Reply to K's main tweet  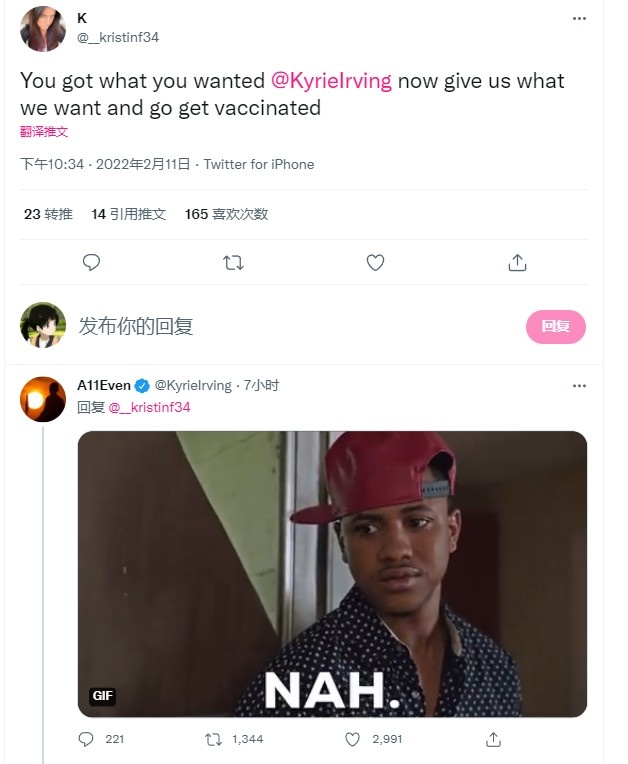click(91, 262)
